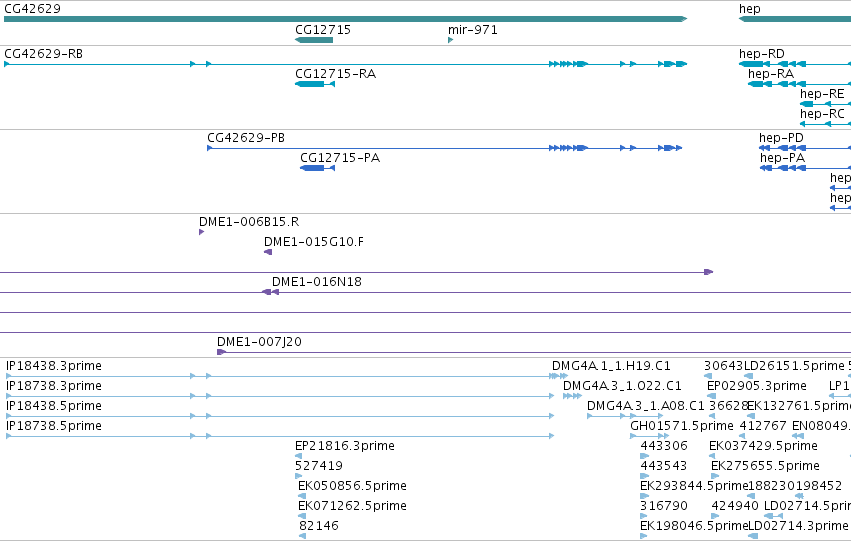Click the 424940 feature label

(735, 506)
